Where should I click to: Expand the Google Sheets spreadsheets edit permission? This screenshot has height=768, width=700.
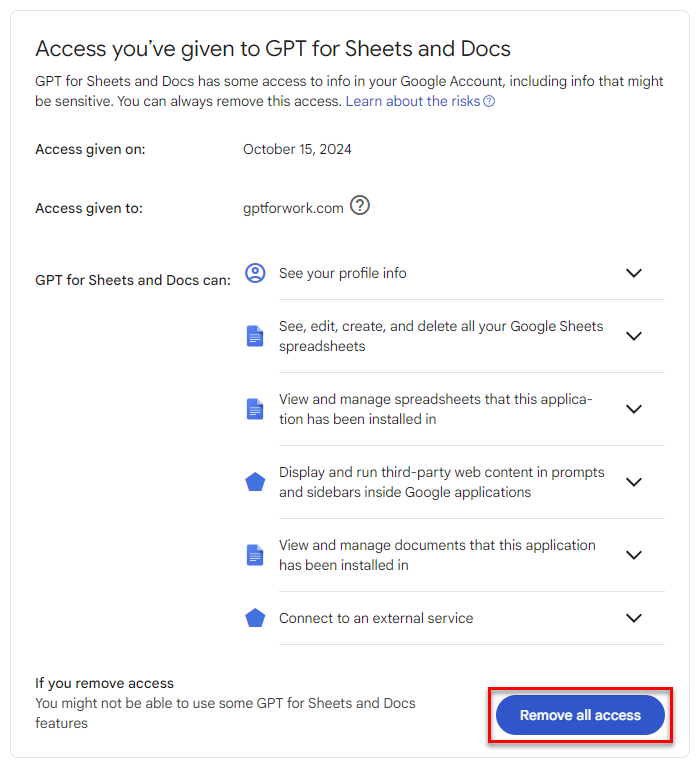point(633,336)
